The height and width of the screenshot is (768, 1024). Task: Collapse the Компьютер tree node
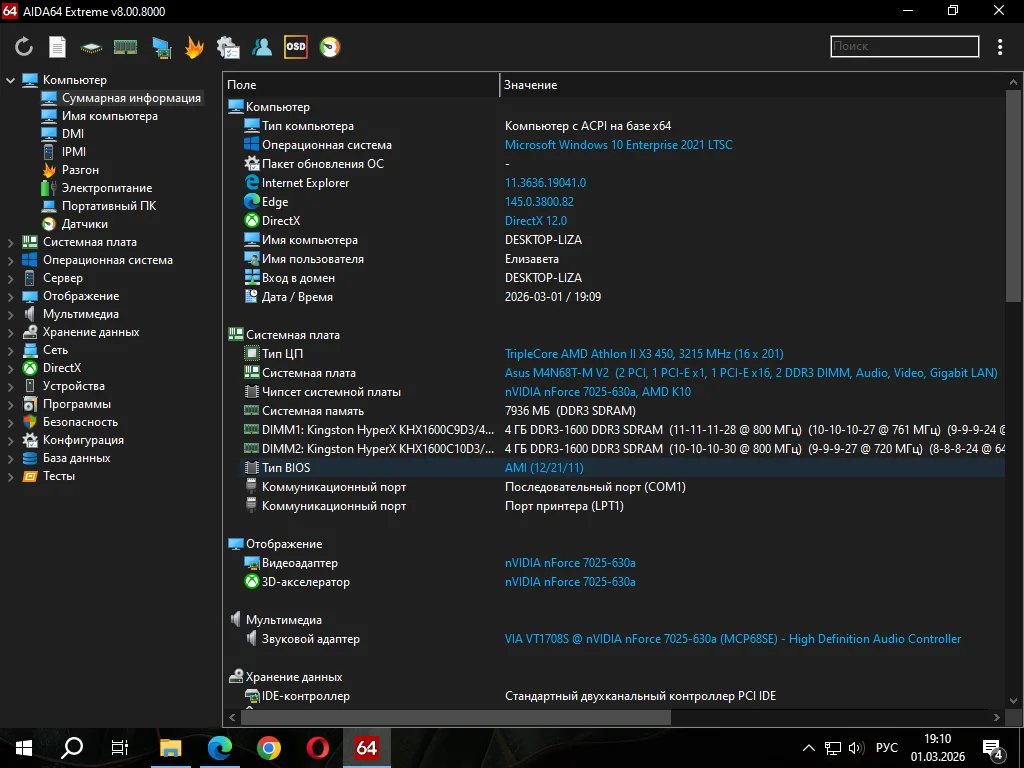coord(11,80)
